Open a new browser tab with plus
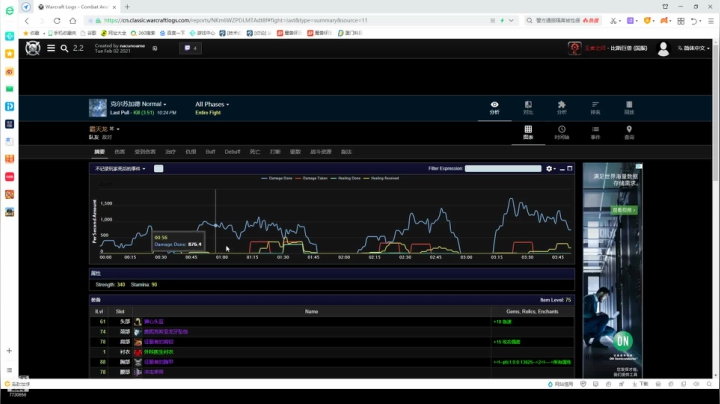Screen dimensions: 720x404 pos(127,7)
